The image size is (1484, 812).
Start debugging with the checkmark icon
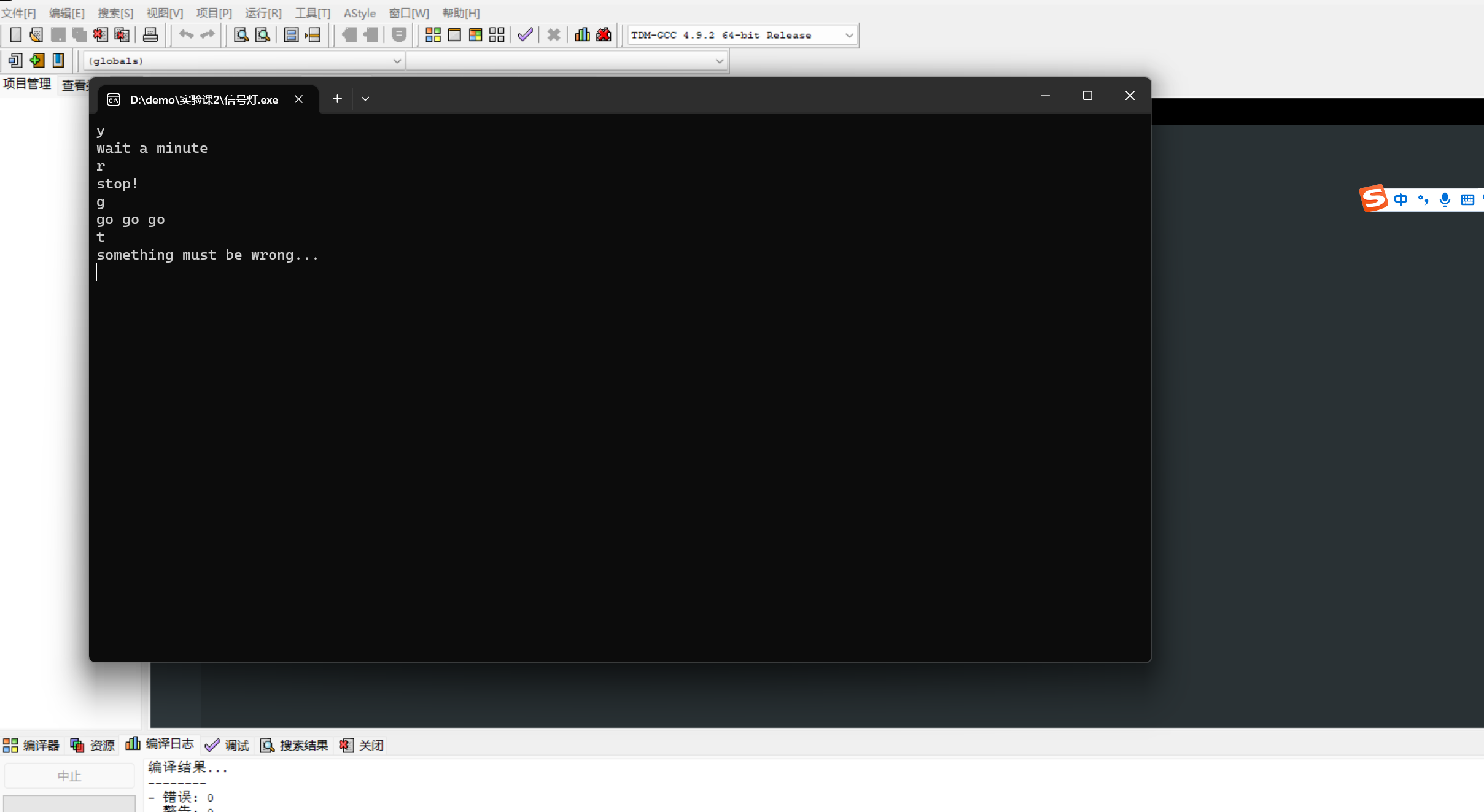point(525,35)
